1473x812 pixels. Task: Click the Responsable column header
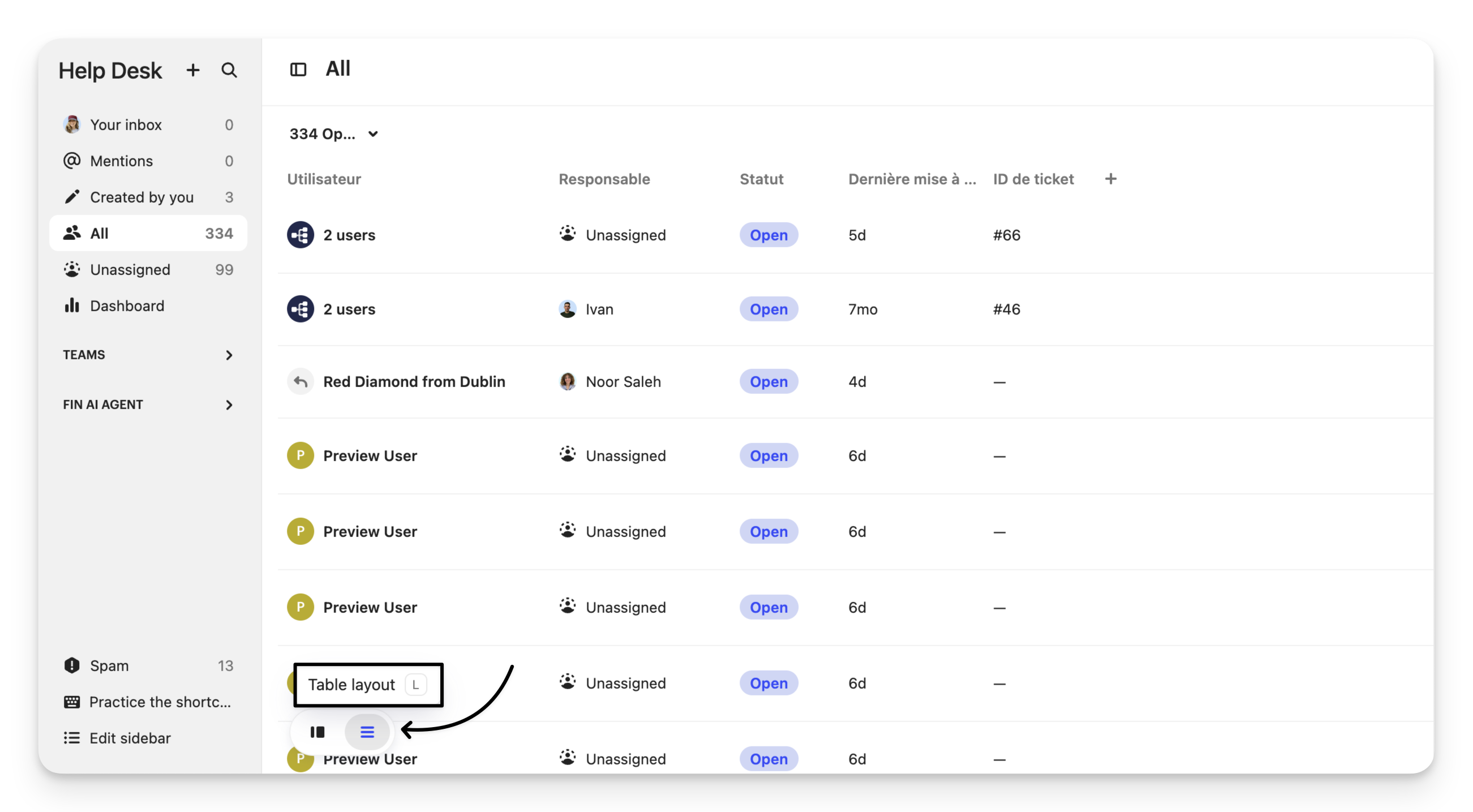604,179
